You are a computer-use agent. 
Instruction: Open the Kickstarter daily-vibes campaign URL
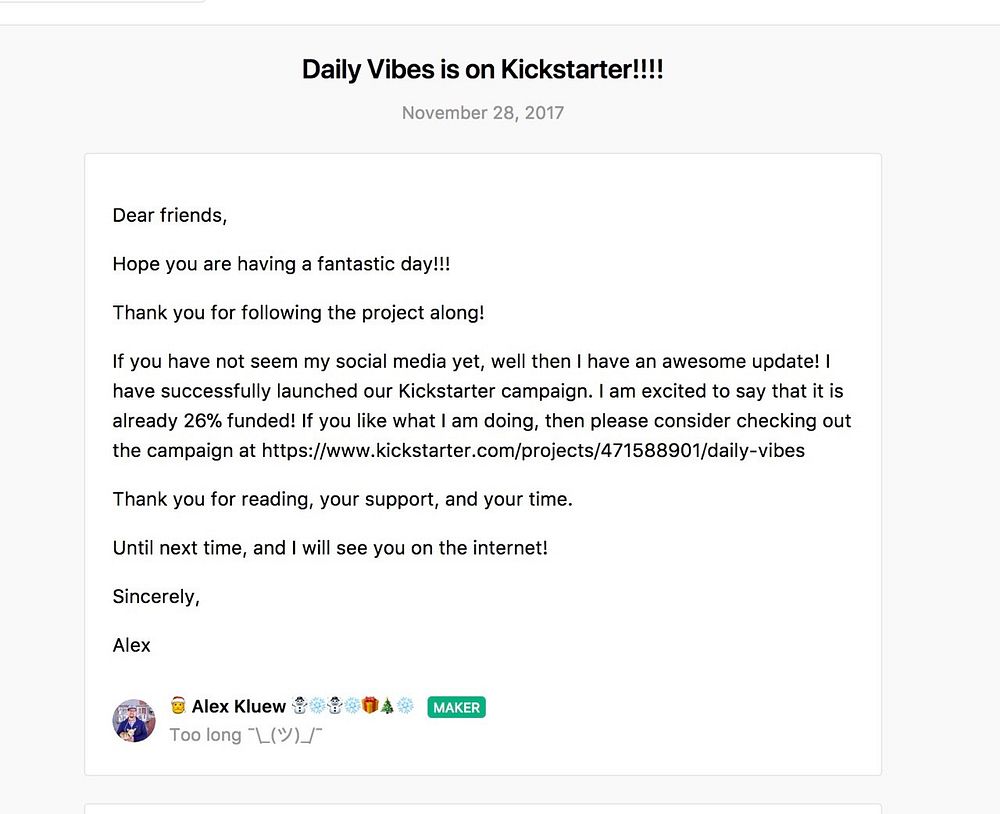coord(533,450)
